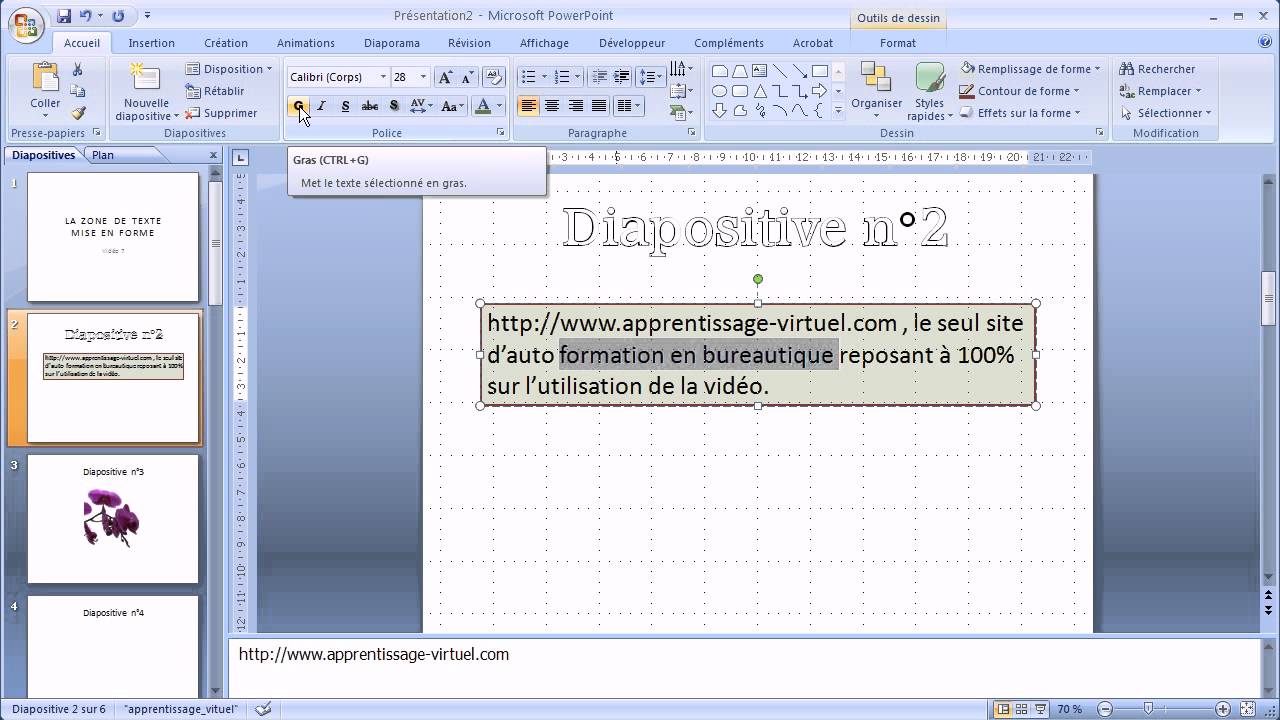The width and height of the screenshot is (1280, 720).
Task: Select the right arrow shape
Action: click(820, 91)
